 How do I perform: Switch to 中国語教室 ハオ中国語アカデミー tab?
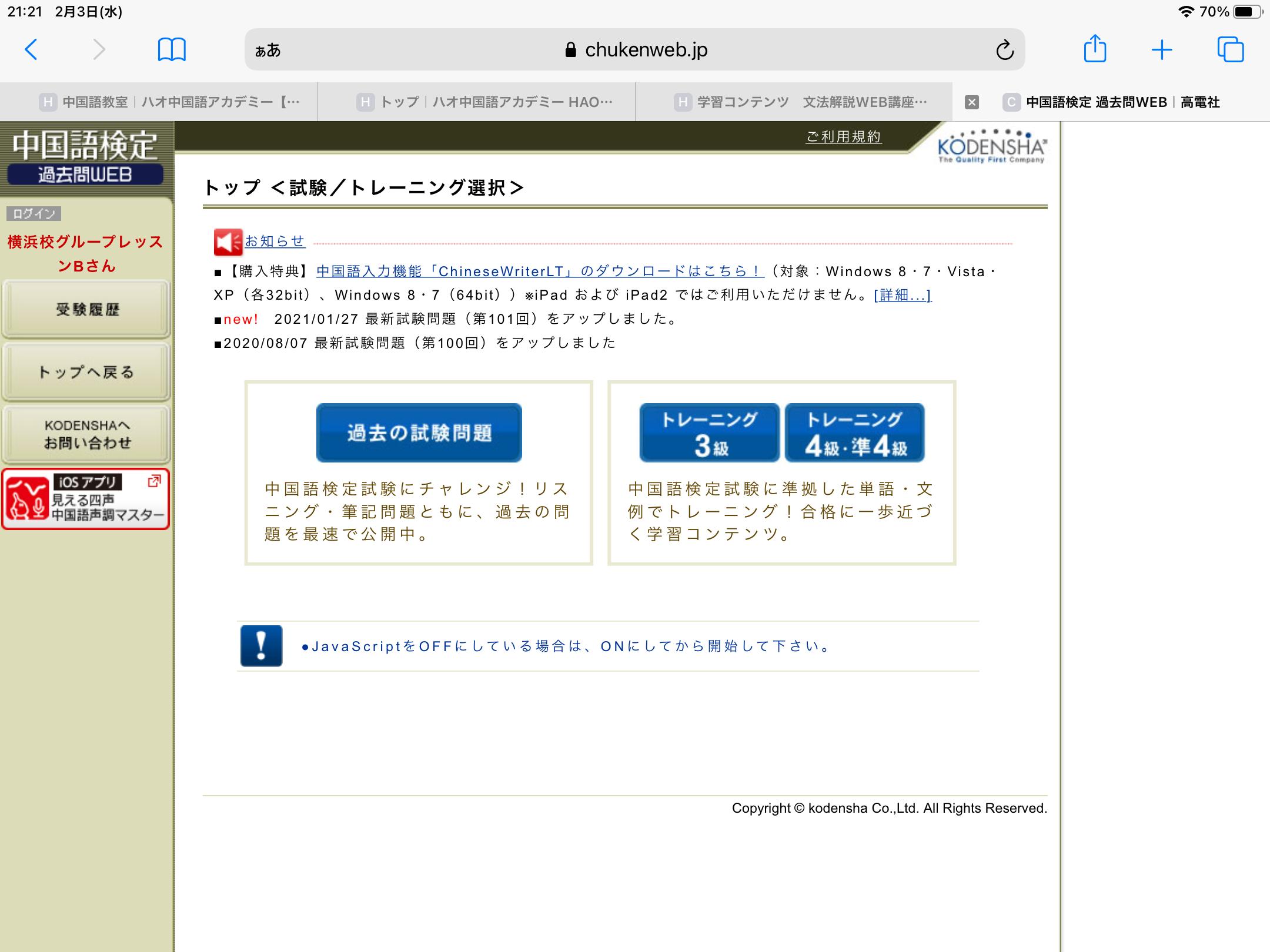[x=171, y=102]
